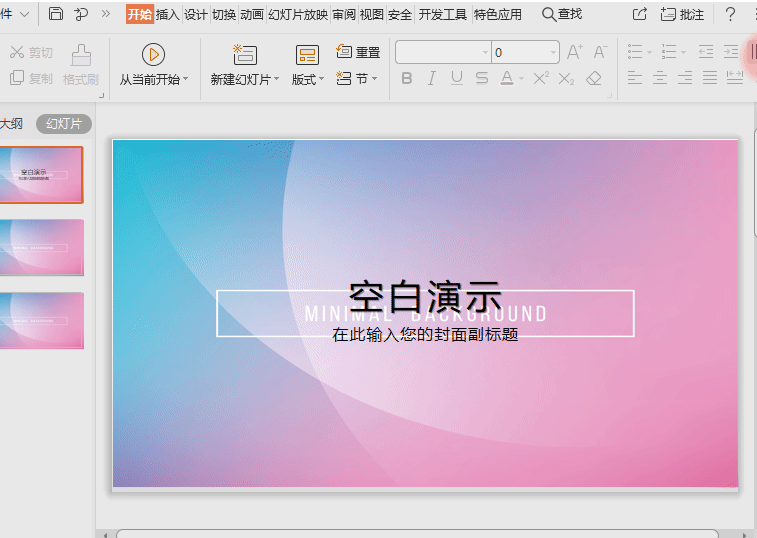Click increase font size icon

pos(575,52)
